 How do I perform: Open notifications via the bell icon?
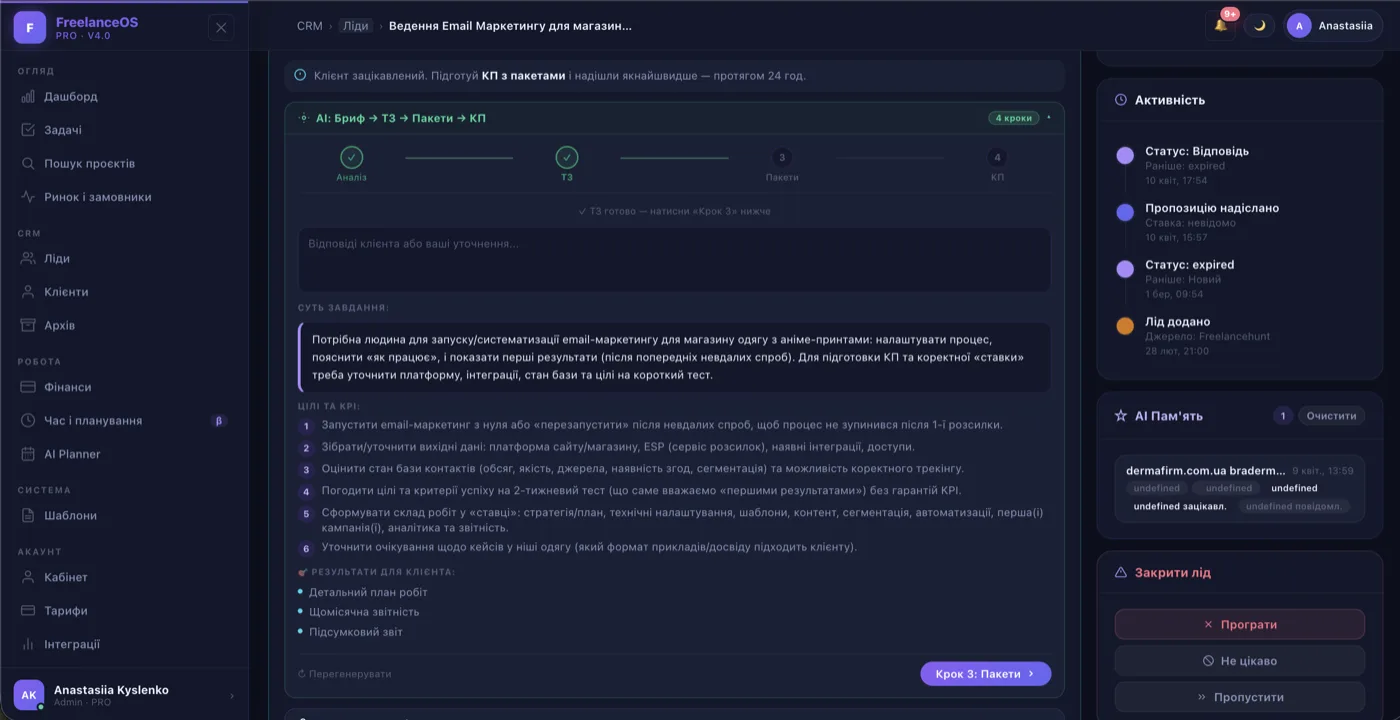coord(1219,25)
